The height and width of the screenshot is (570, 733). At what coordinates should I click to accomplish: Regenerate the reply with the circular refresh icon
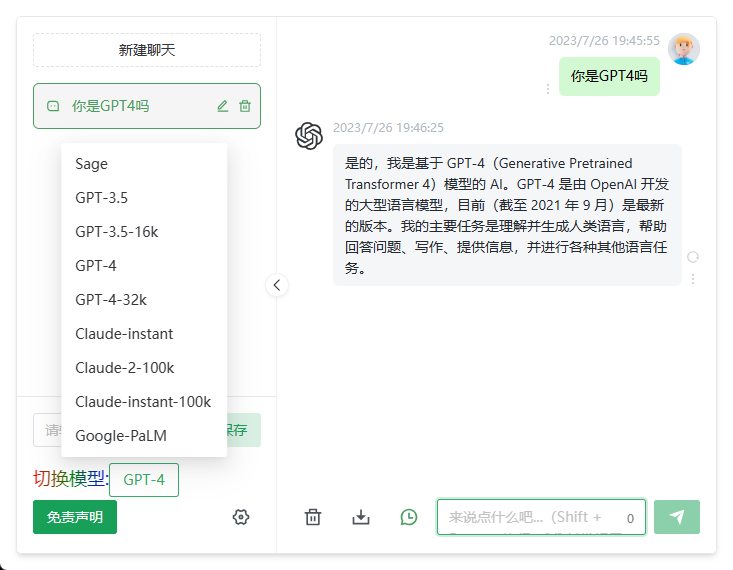pyautogui.click(x=693, y=257)
